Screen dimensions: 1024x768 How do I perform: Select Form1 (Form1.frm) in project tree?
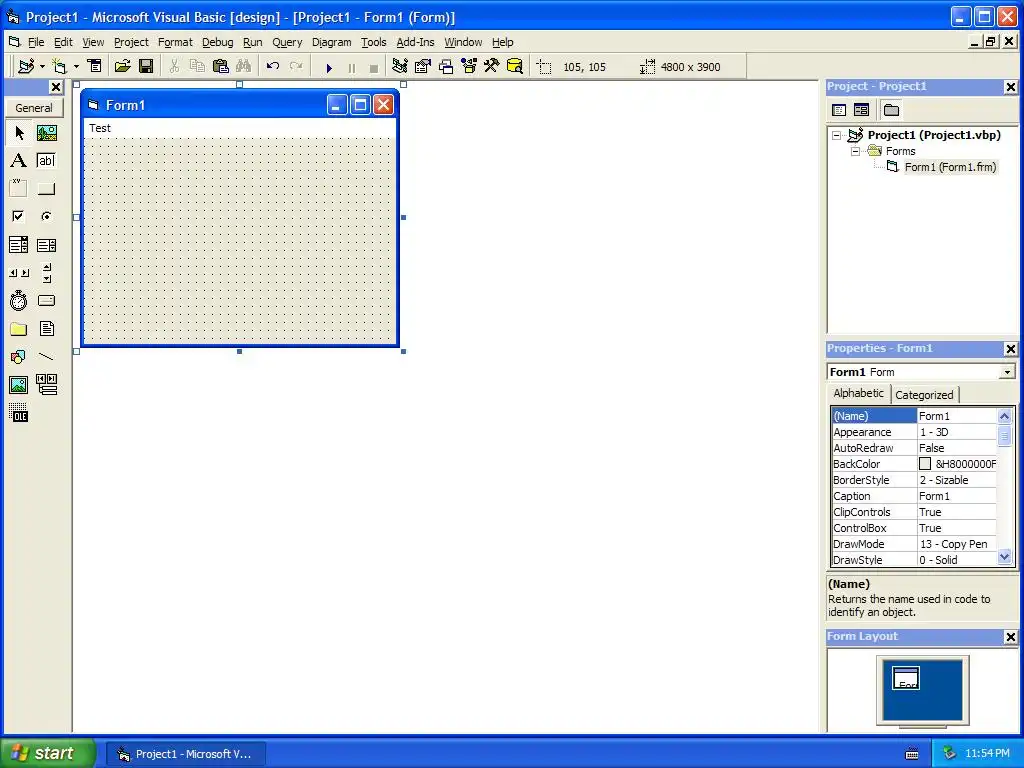[950, 167]
